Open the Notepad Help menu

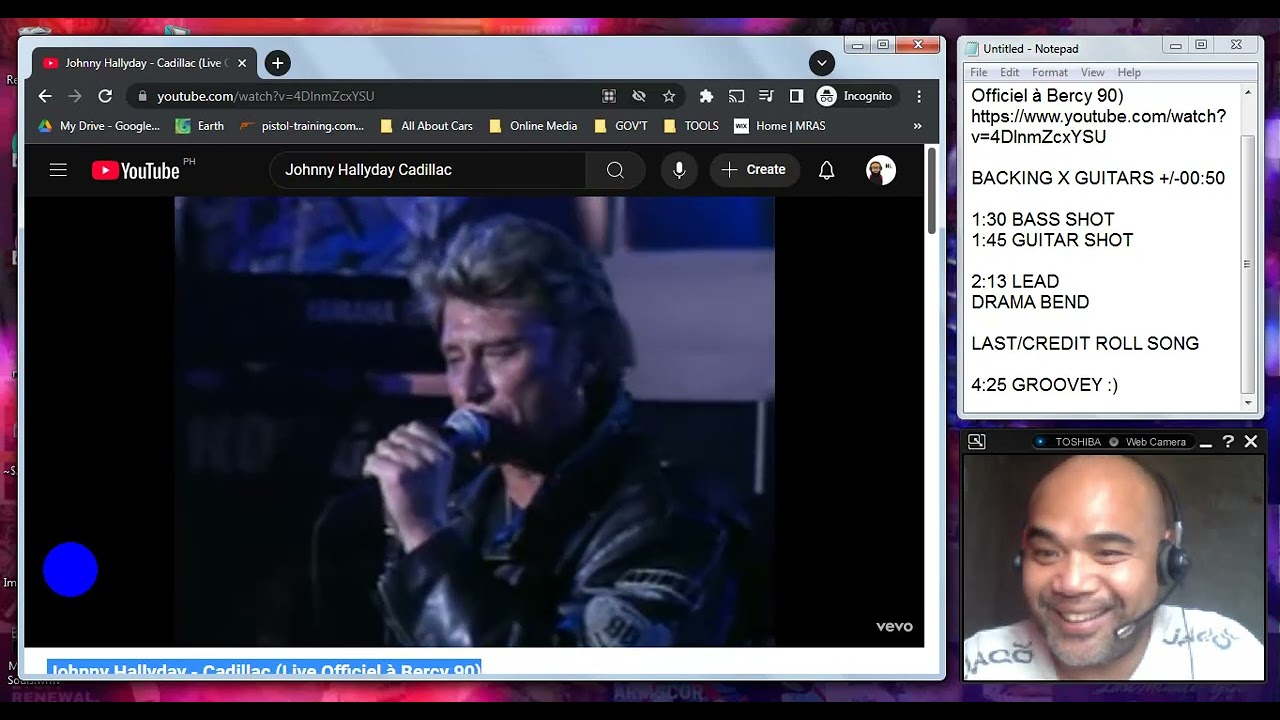tap(1129, 72)
